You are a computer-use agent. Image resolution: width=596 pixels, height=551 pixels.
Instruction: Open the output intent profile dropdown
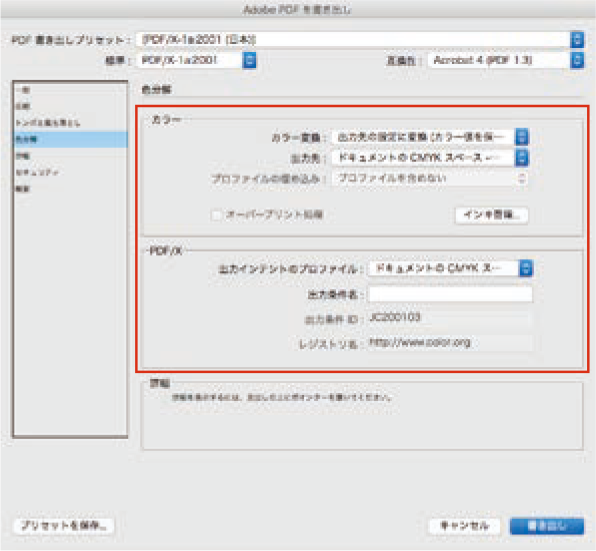point(450,268)
